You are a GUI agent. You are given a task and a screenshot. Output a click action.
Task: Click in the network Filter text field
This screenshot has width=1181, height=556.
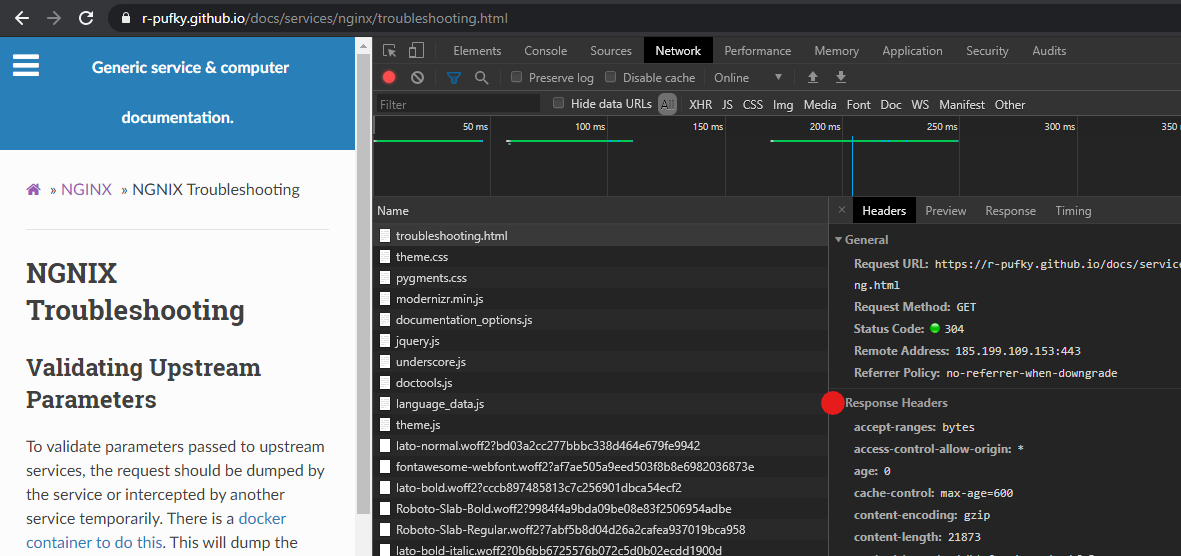pos(458,104)
